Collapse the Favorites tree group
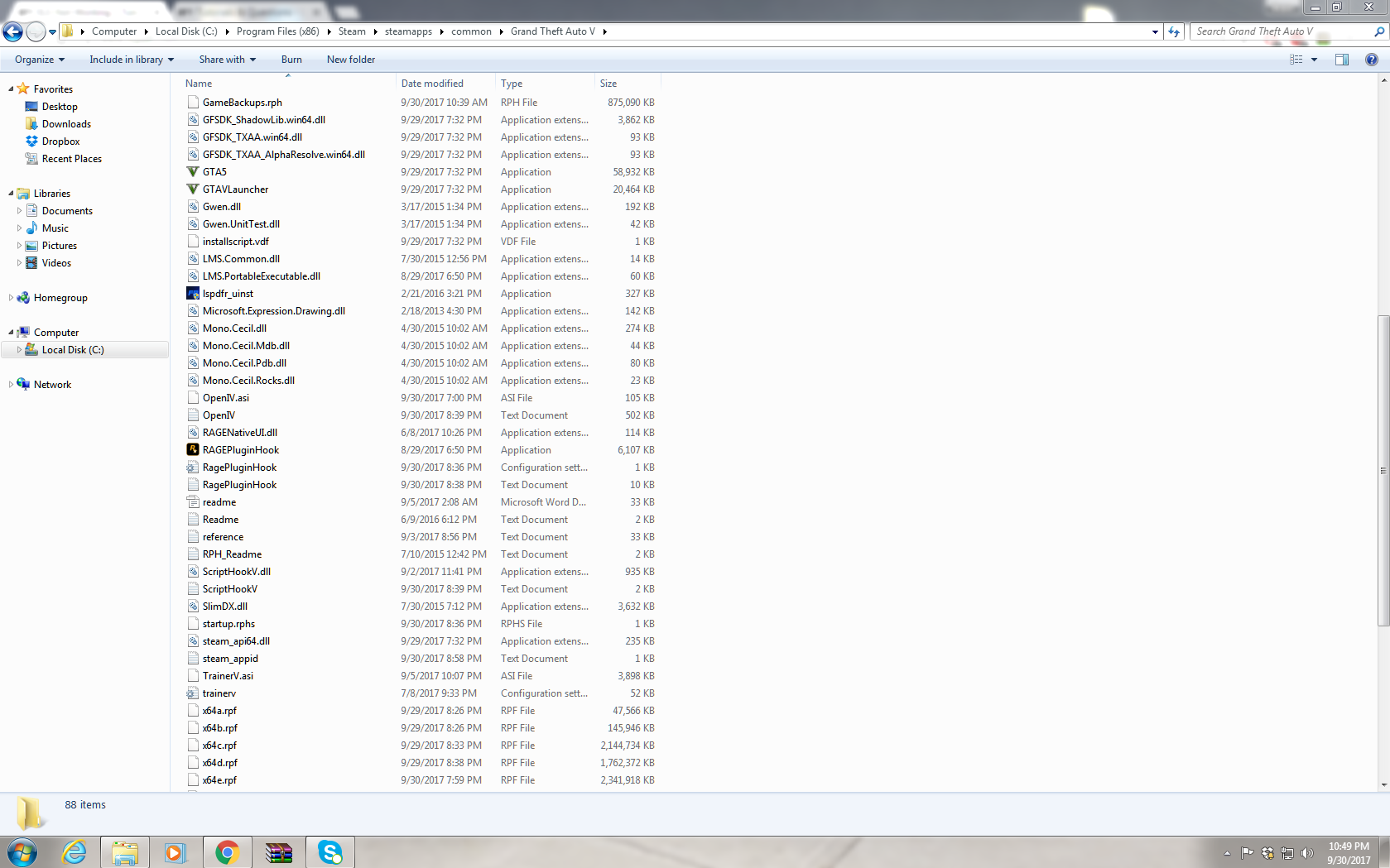This screenshot has width=1390, height=868. [x=11, y=89]
